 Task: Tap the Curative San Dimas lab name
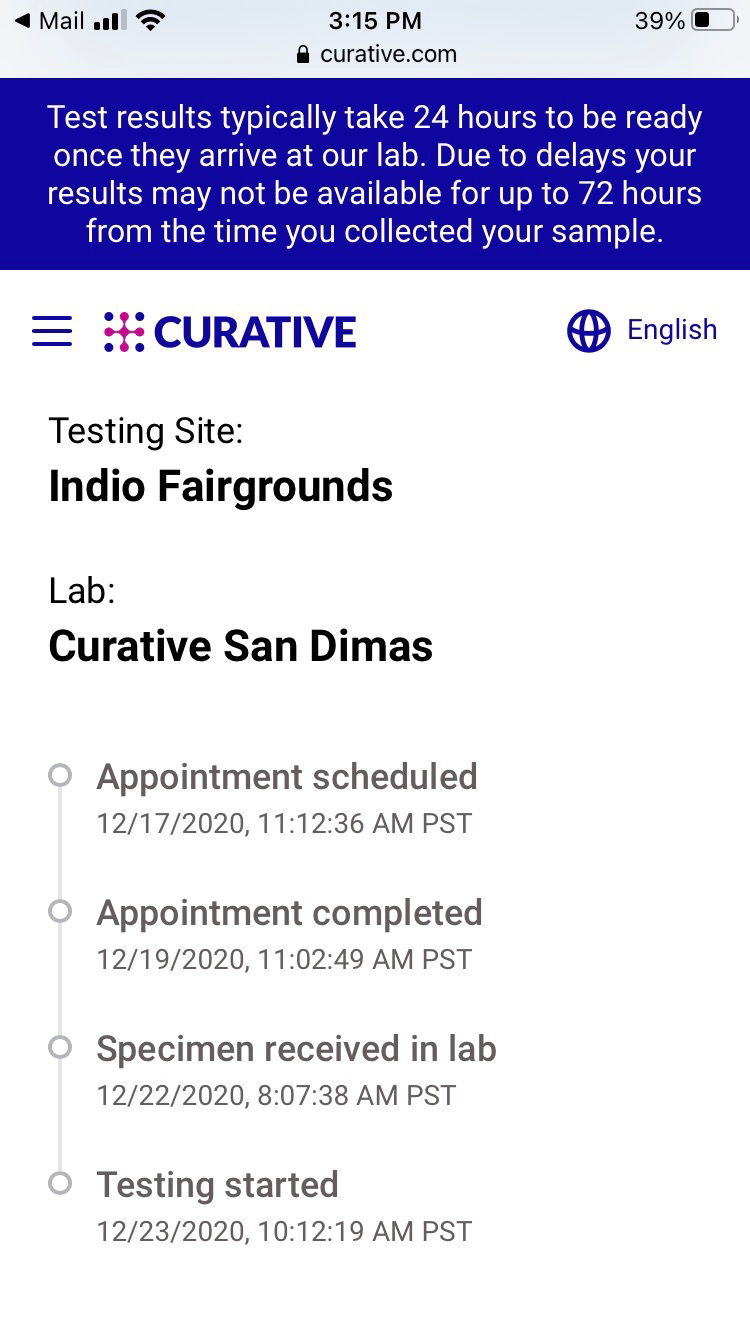[240, 646]
